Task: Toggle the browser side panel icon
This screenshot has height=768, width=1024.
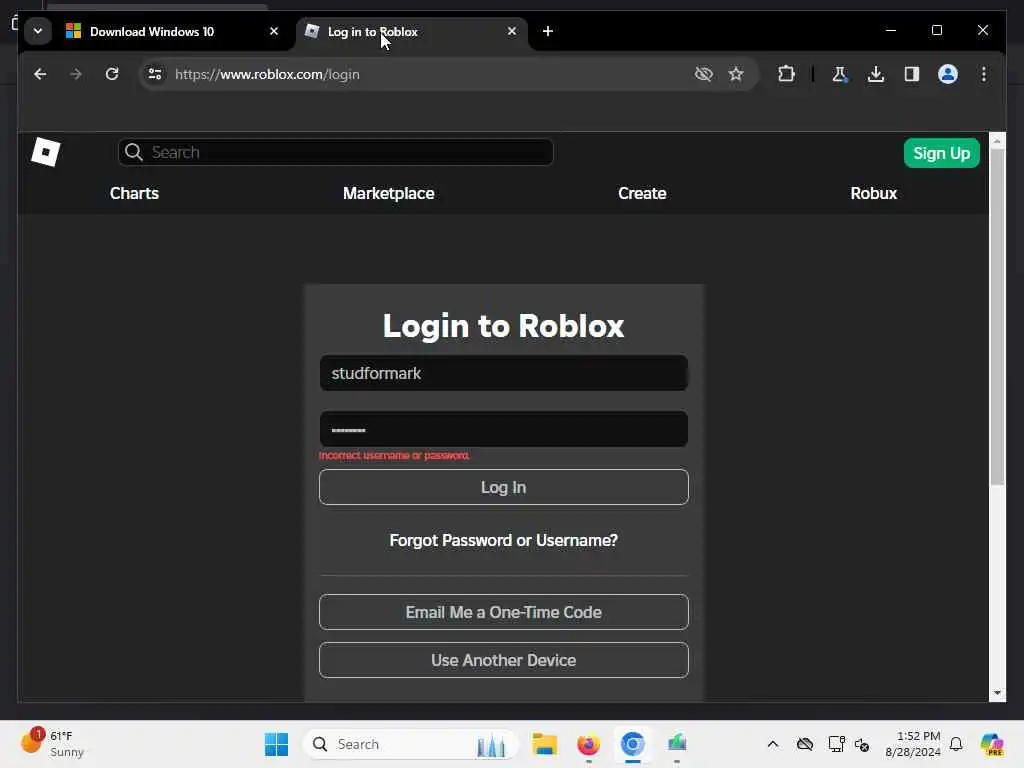Action: click(x=912, y=74)
